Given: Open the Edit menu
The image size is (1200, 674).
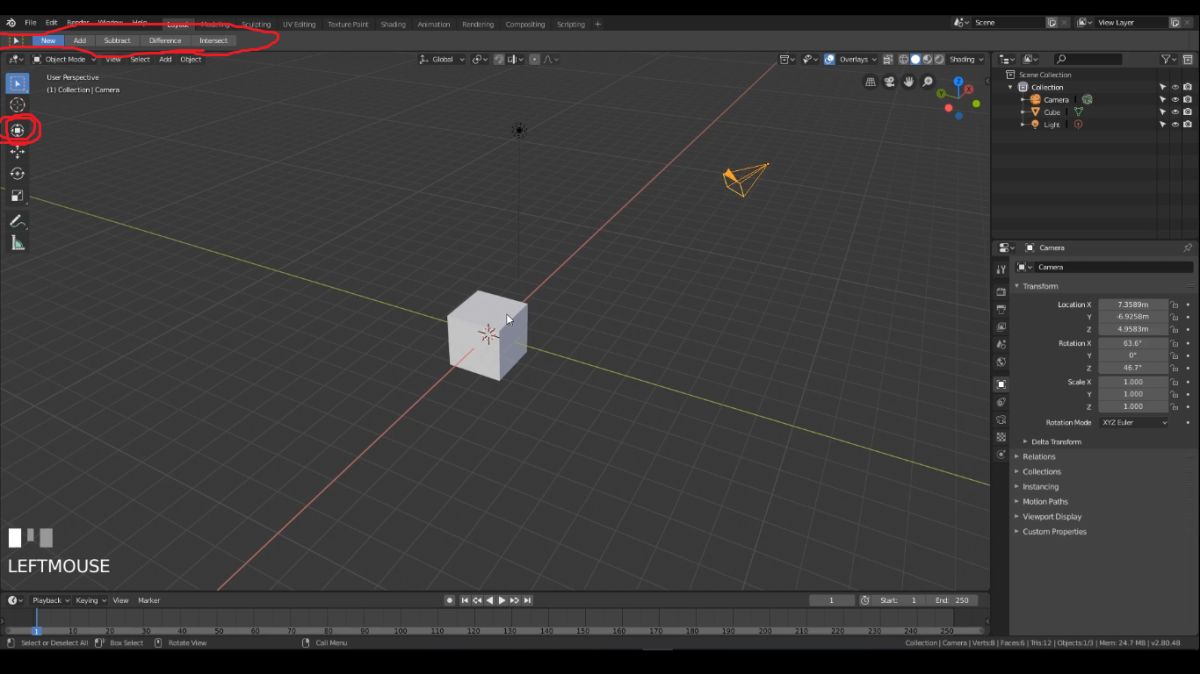Looking at the screenshot, I should (x=51, y=23).
